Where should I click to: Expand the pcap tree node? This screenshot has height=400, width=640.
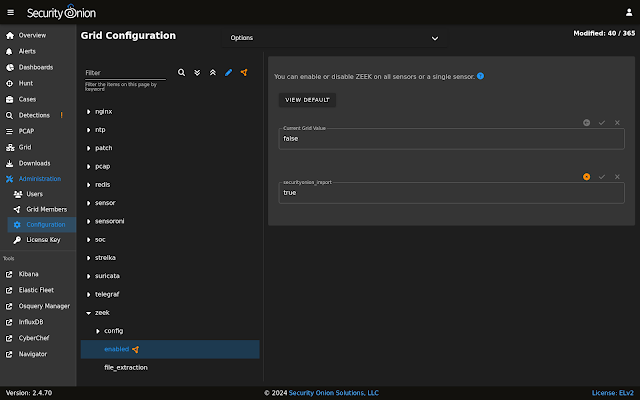(x=89, y=167)
